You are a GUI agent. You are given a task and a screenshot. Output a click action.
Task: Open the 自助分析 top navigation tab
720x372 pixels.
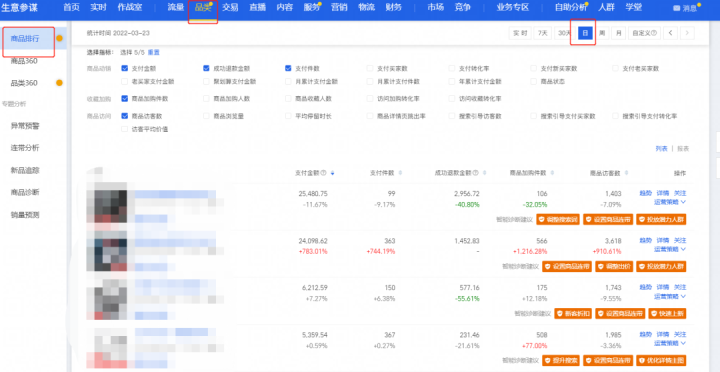click(571, 7)
